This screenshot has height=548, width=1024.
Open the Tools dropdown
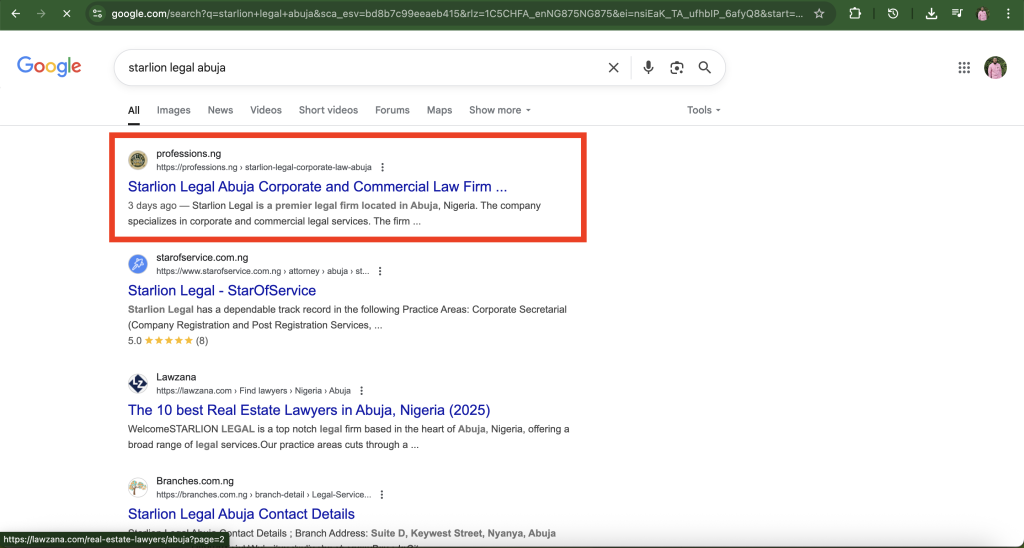pyautogui.click(x=703, y=110)
